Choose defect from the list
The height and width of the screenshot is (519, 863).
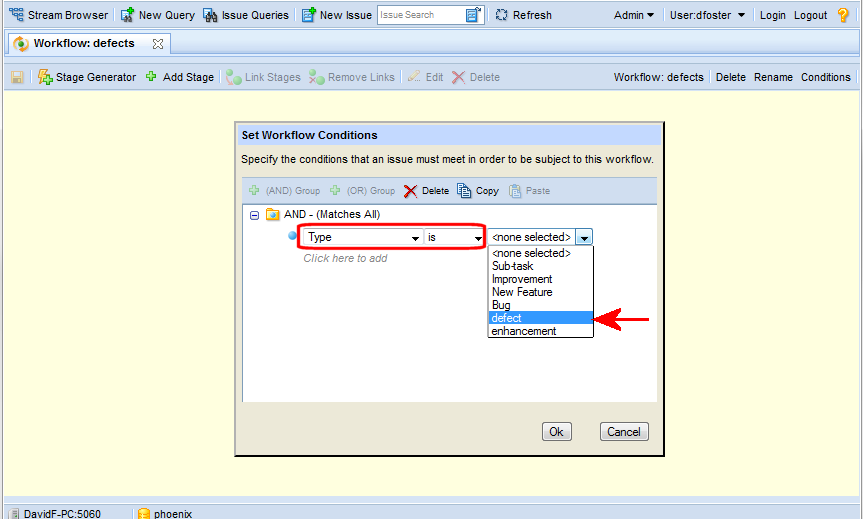point(540,318)
